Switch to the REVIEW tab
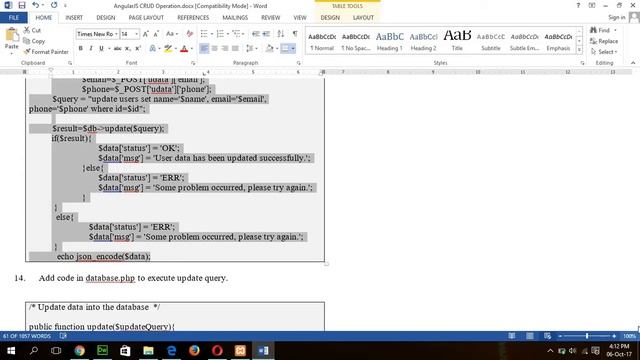 (x=271, y=18)
